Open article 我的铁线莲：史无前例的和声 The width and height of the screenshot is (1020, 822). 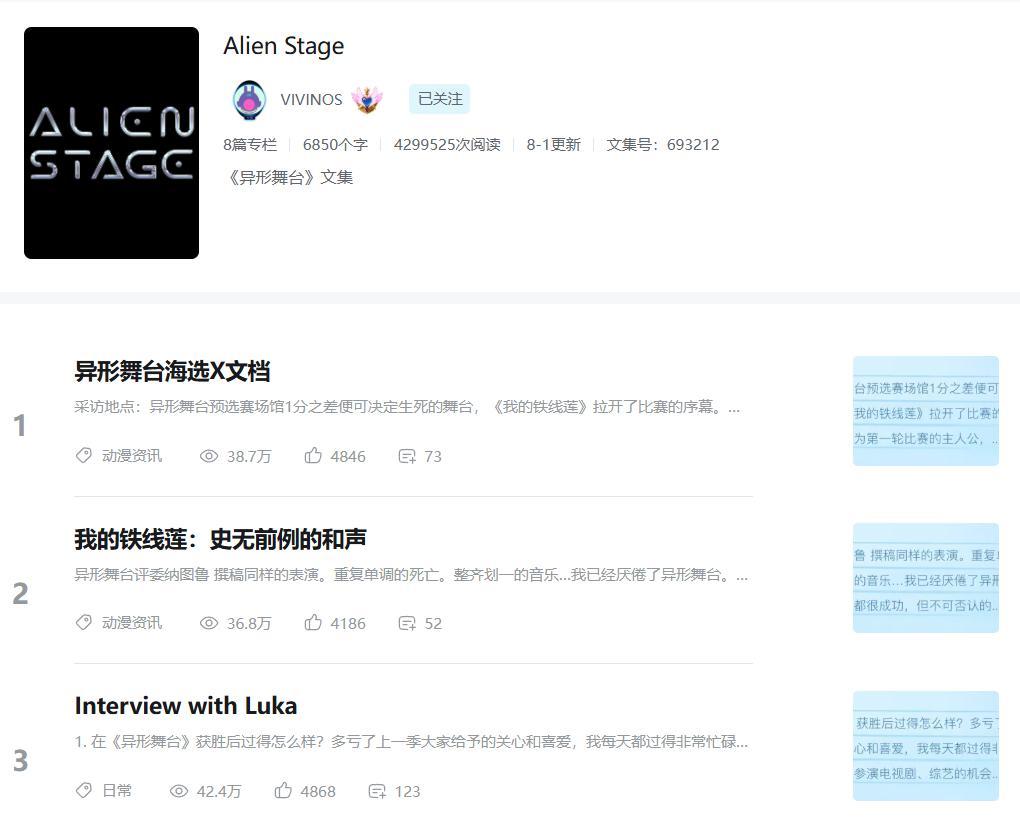[220, 539]
